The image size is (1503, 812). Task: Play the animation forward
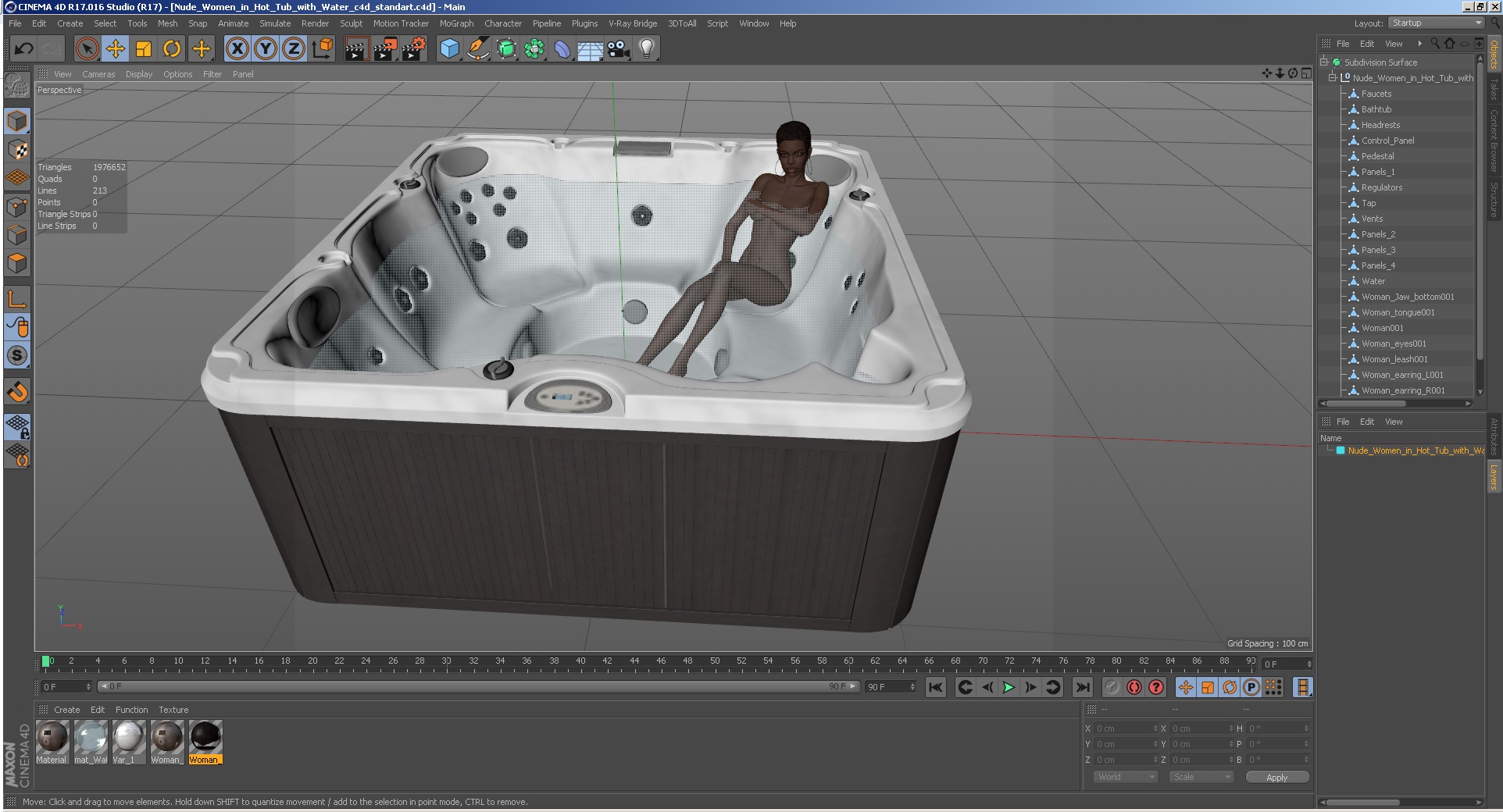tap(1009, 687)
